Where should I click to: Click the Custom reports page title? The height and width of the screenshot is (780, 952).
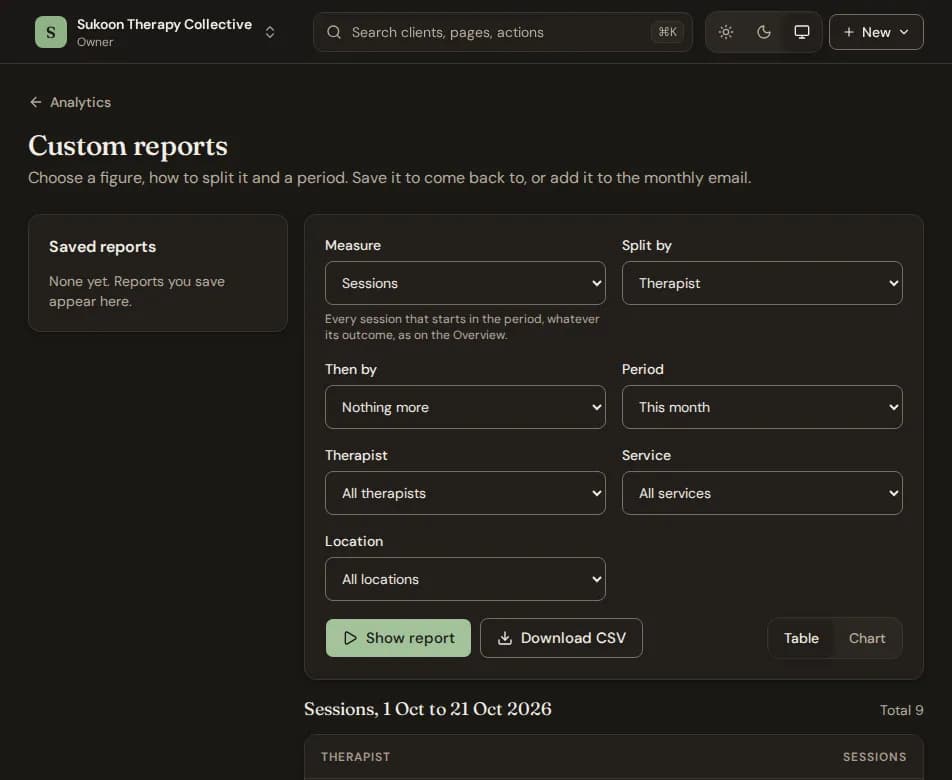coord(128,146)
